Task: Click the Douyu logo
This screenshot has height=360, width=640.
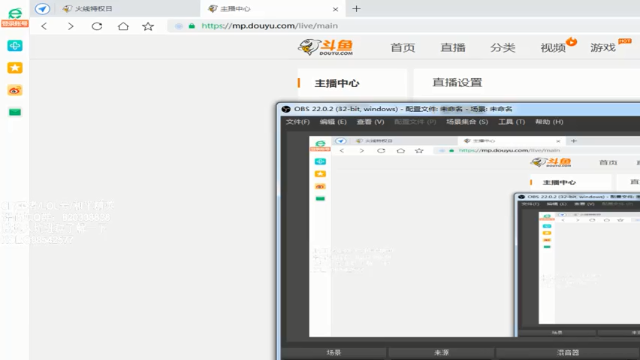Action: pyautogui.click(x=325, y=47)
